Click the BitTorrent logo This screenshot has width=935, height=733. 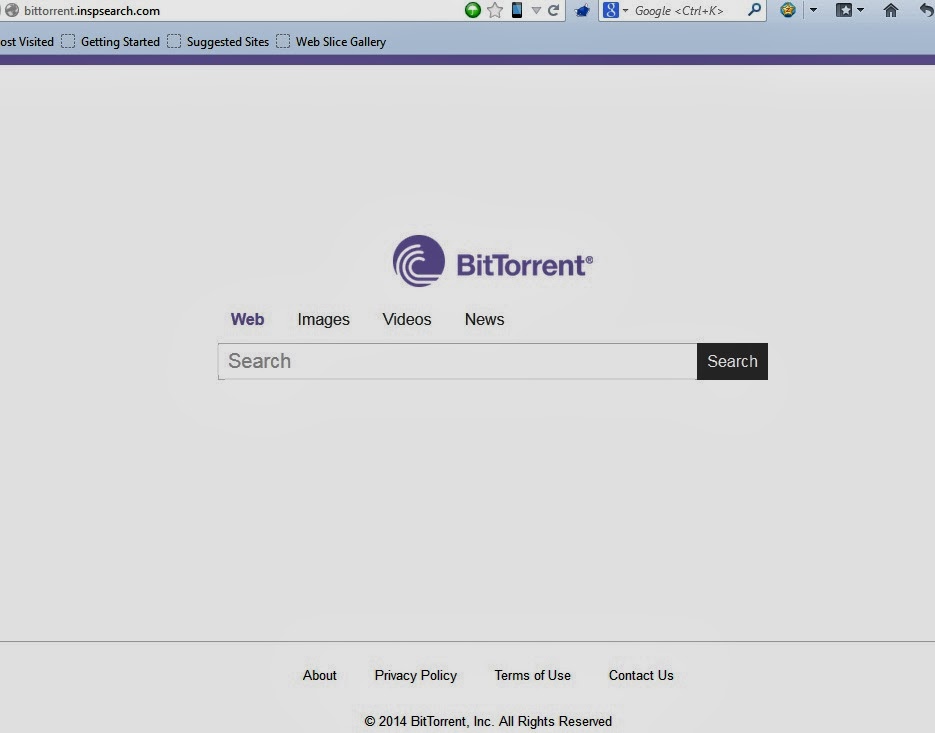click(x=493, y=261)
